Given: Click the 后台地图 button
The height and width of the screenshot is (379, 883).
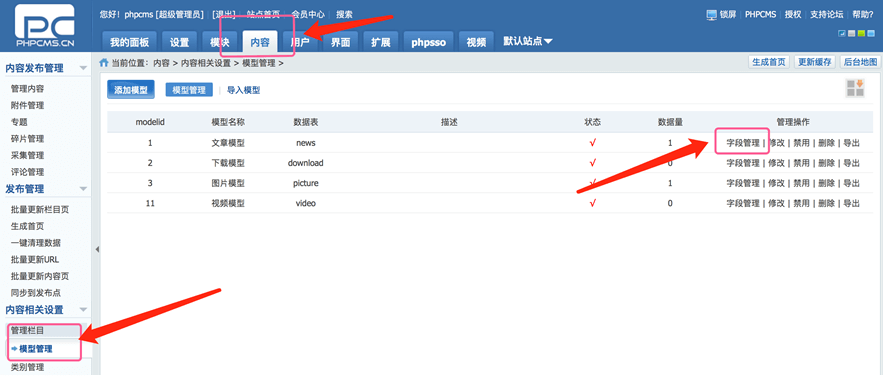Looking at the screenshot, I should click(860, 62).
